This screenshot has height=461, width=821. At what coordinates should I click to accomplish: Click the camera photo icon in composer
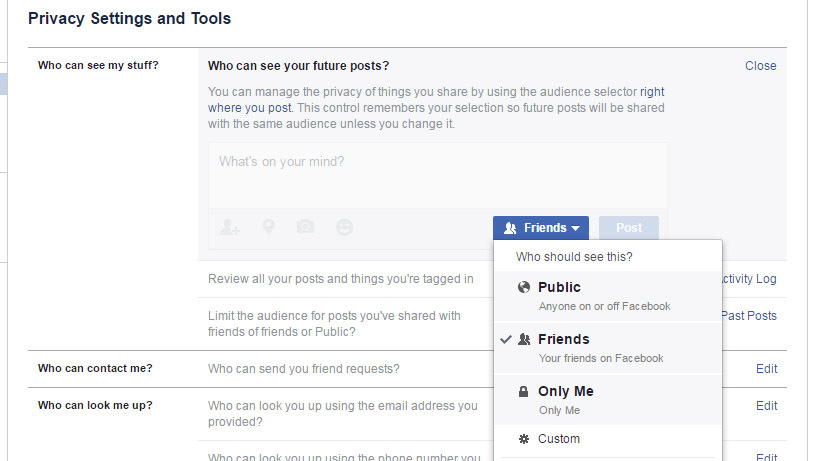pos(305,226)
